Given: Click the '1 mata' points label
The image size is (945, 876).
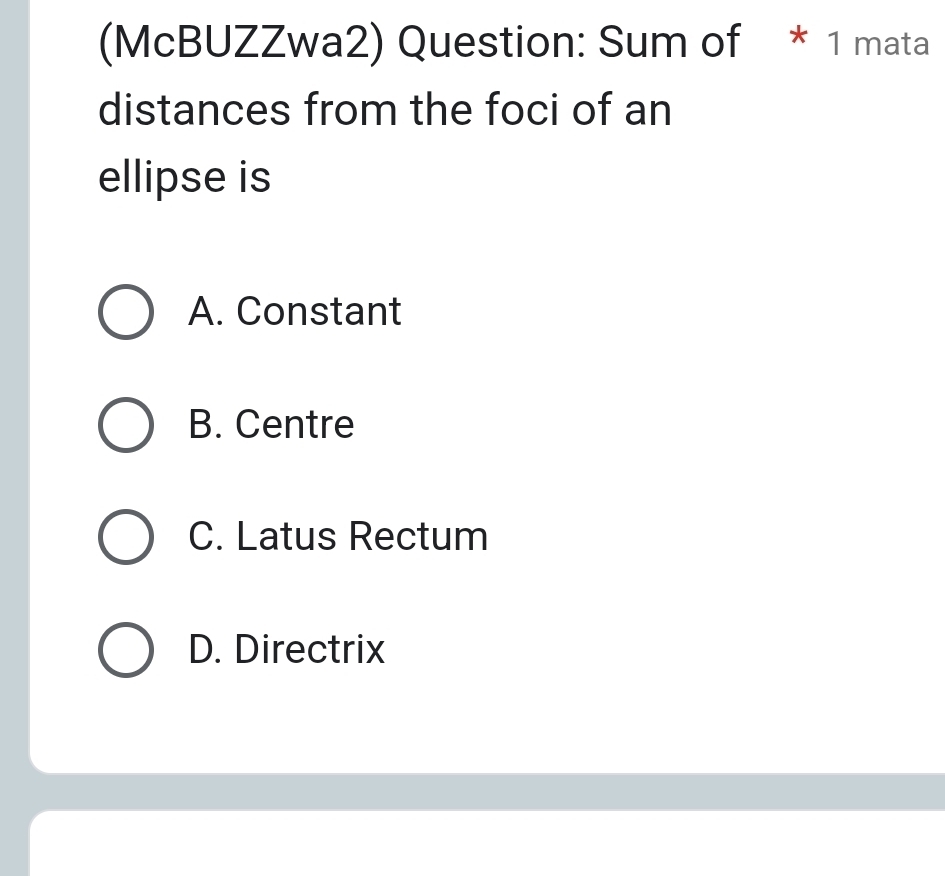Looking at the screenshot, I should coord(879,44).
